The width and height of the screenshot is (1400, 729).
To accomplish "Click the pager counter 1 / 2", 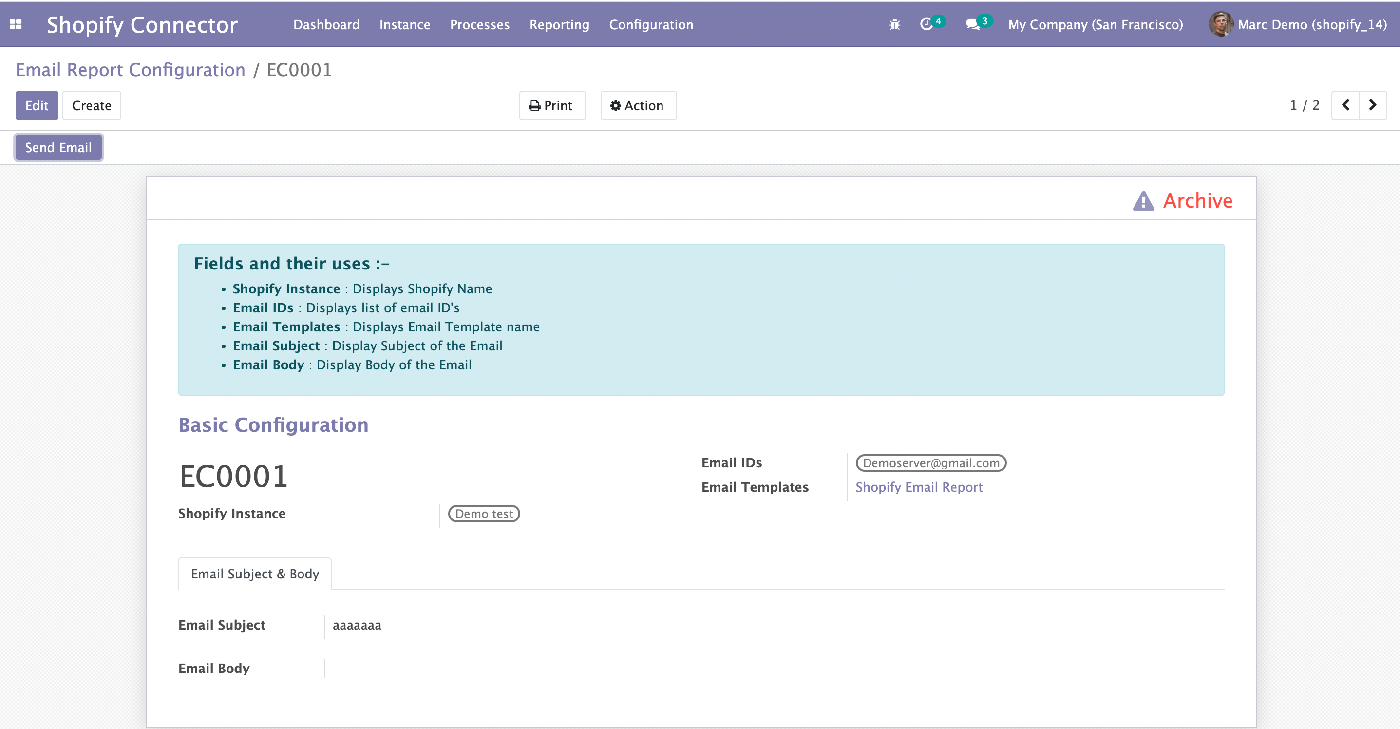I will 1305,105.
